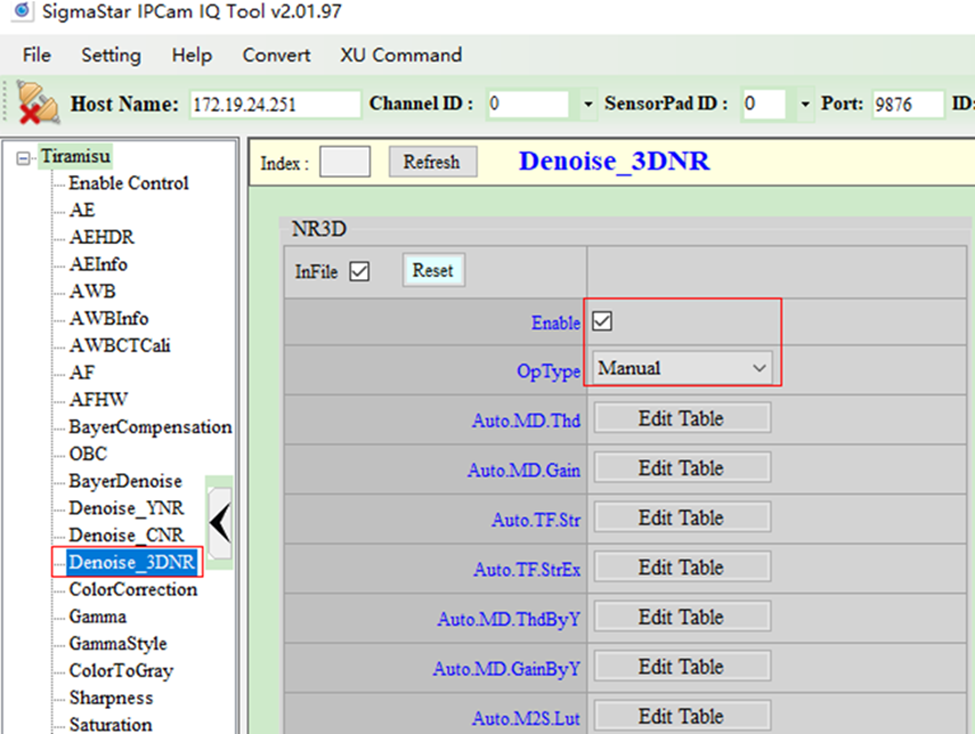
Task: Click the Host Name input field
Action: pos(273,104)
